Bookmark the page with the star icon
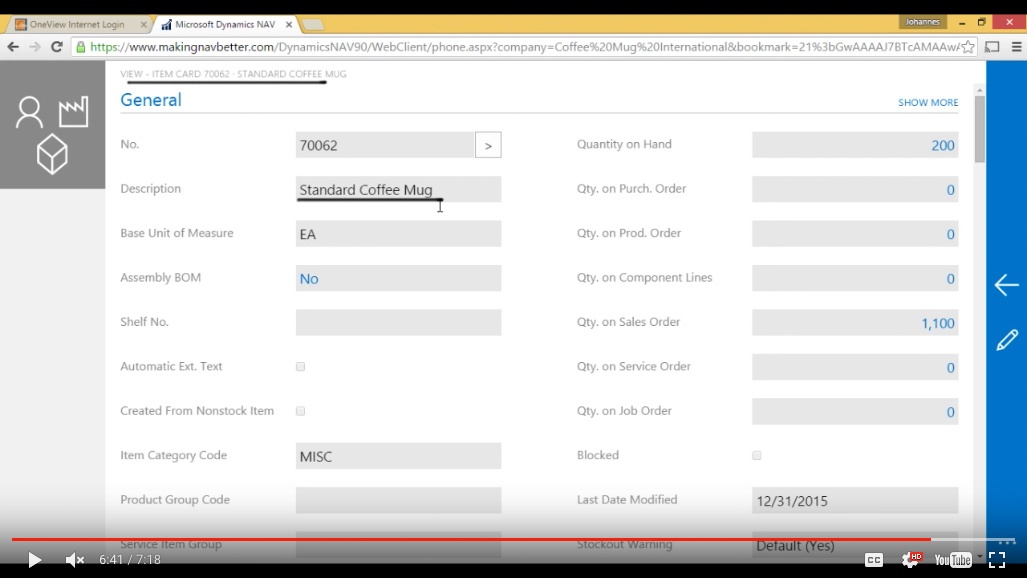Screen dimensions: 1027x578 (968, 47)
